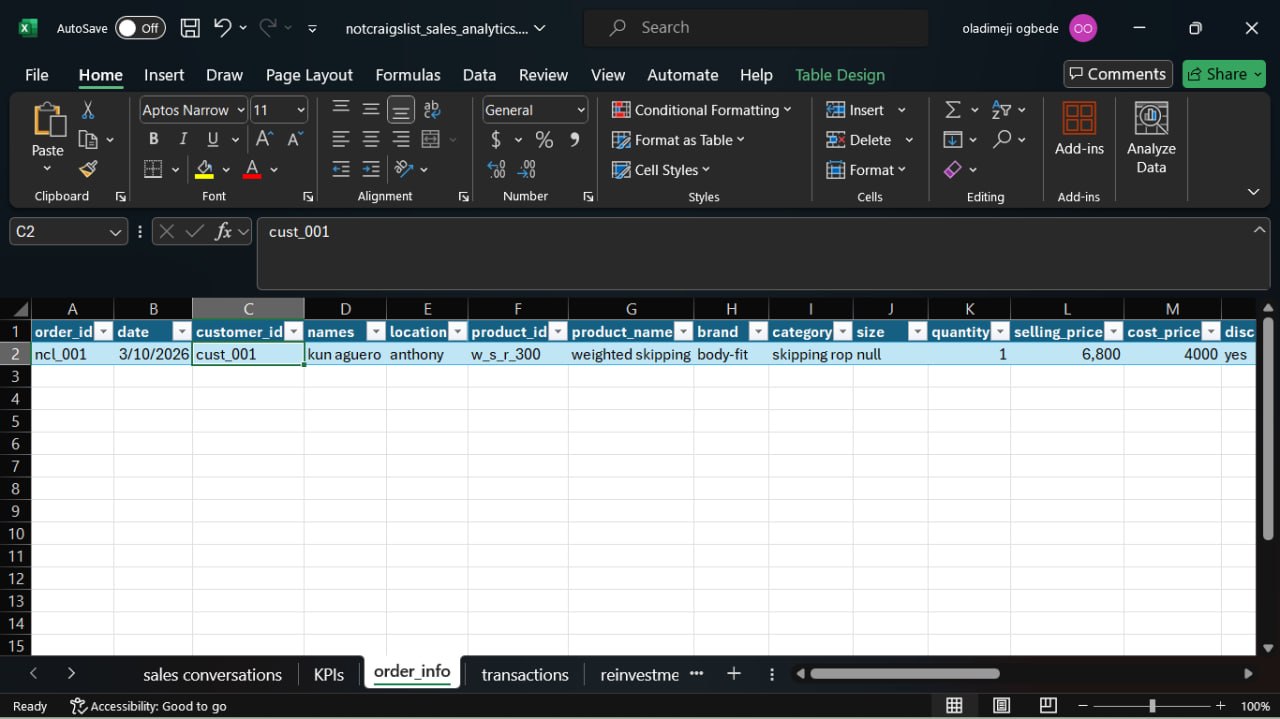The height and width of the screenshot is (719, 1280).
Task: Toggle Wrap Text for the cell
Action: [x=432, y=110]
